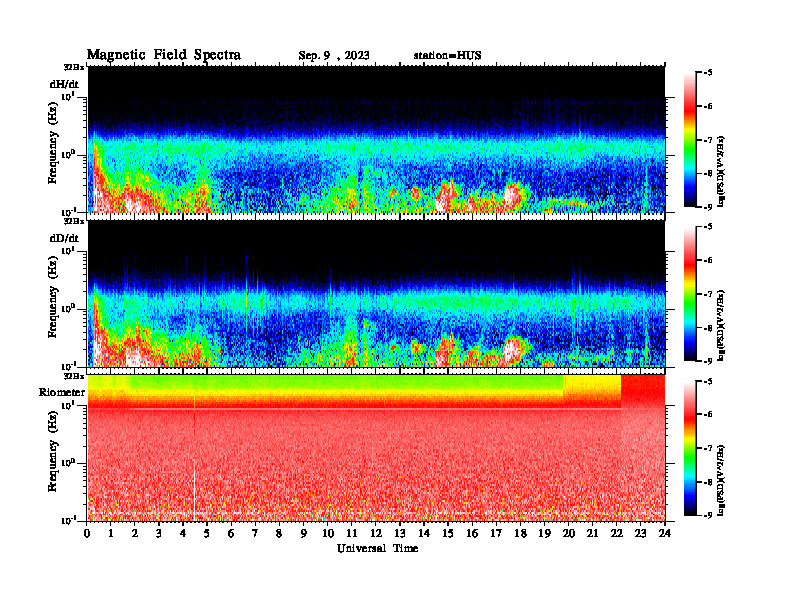792x612 pixels.
Task: Click hour "15" on the Universal Time axis
Action: point(448,534)
